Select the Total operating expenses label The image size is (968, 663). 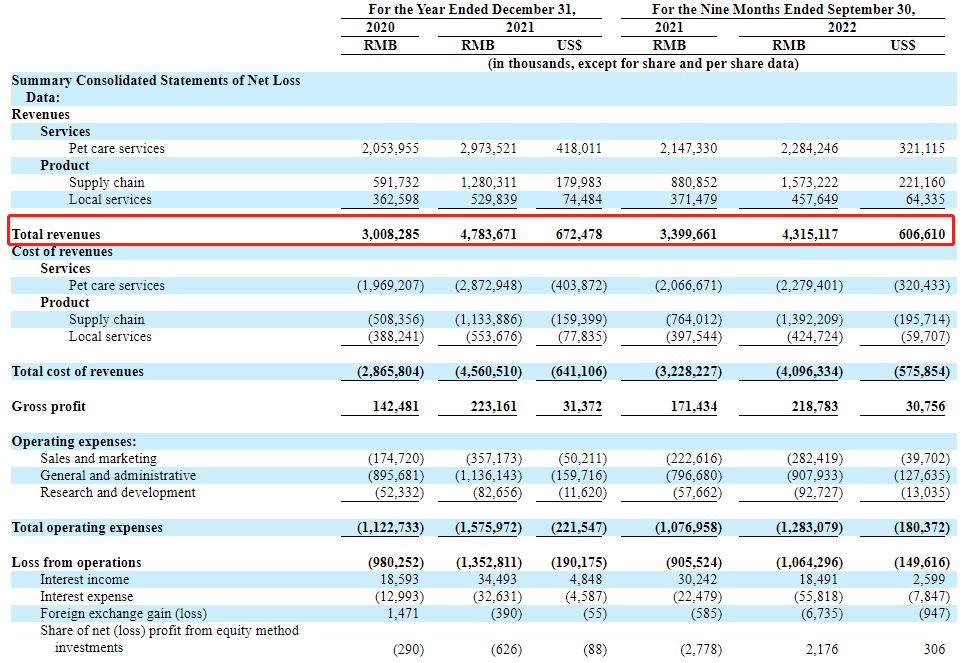click(87, 528)
